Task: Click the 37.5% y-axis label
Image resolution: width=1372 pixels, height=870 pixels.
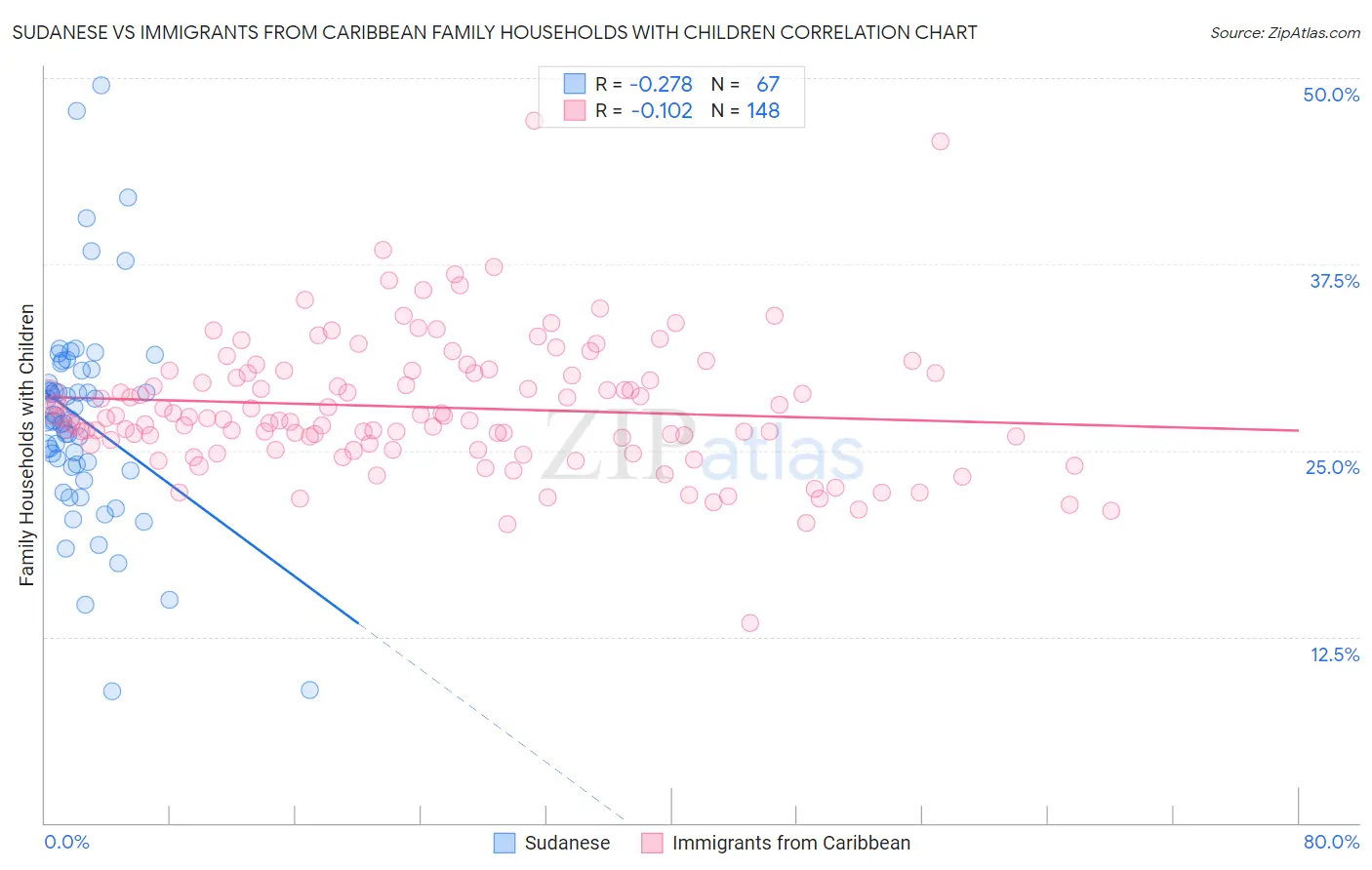Action: tap(1334, 281)
